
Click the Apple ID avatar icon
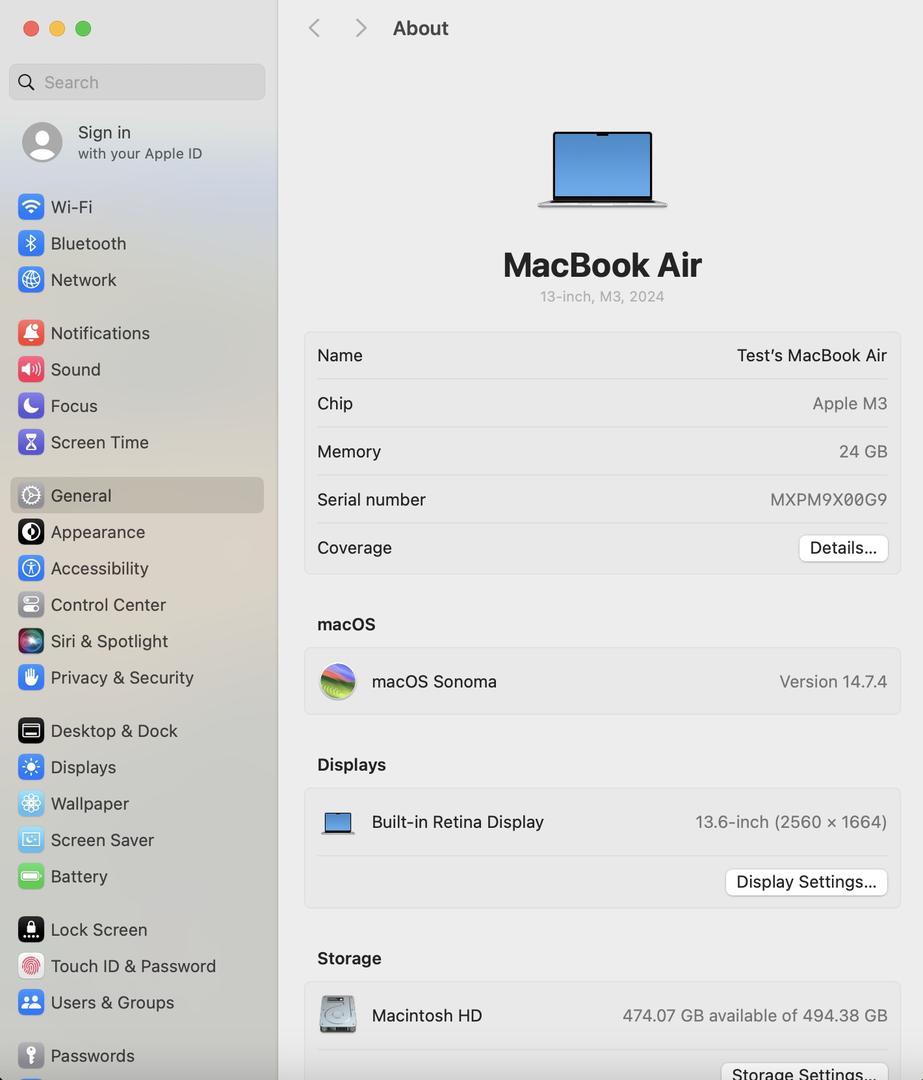point(42,142)
